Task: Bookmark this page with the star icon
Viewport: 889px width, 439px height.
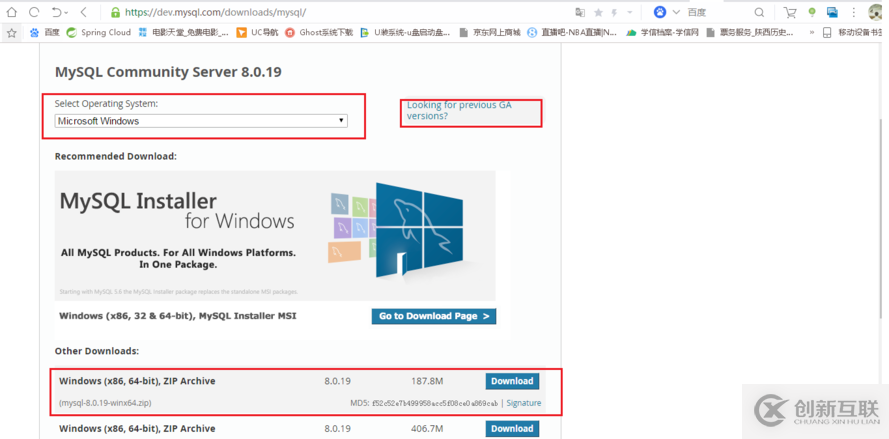Action: tap(598, 12)
